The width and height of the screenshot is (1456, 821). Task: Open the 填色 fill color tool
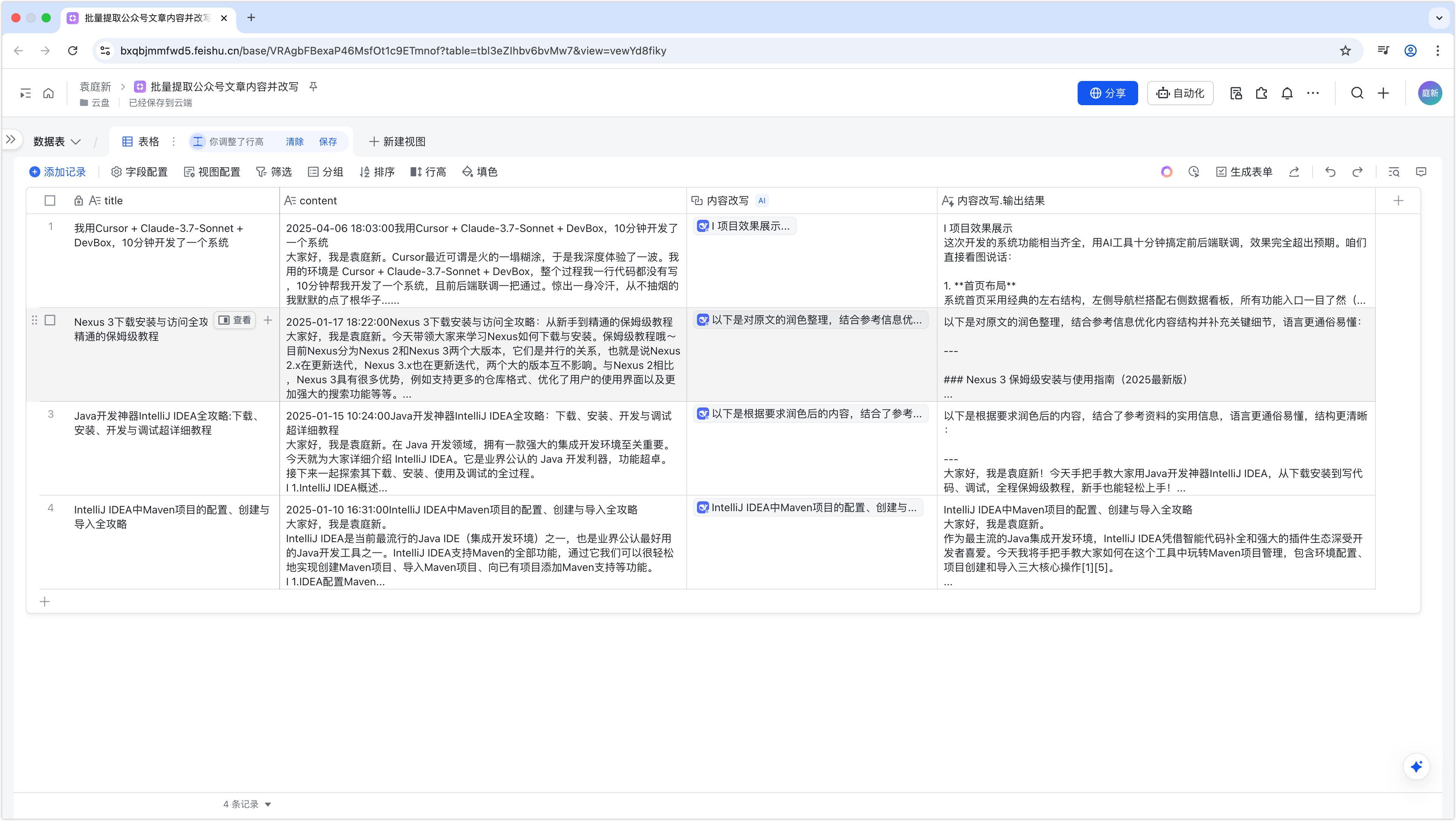click(x=479, y=172)
